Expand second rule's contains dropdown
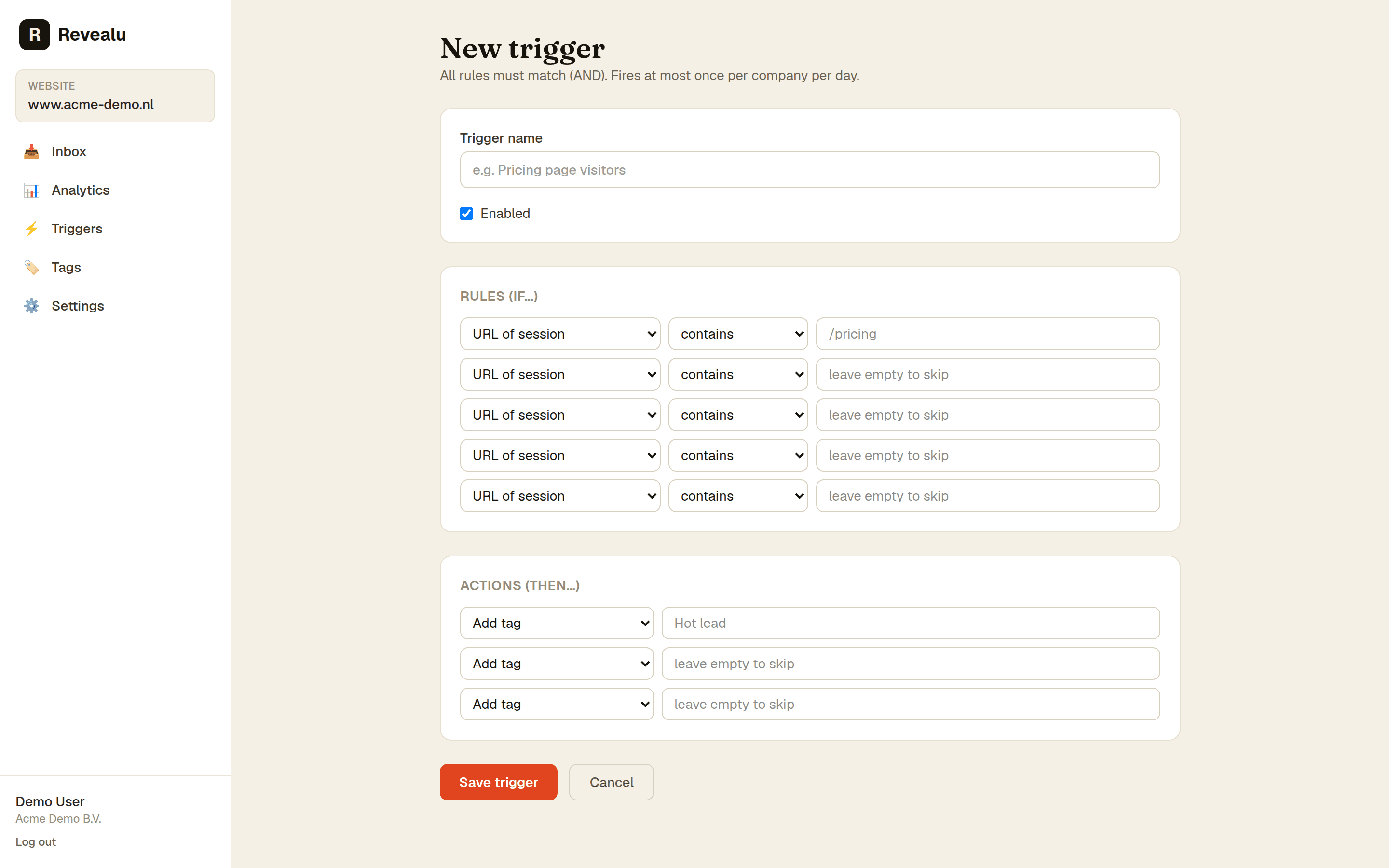The height and width of the screenshot is (868, 1389). [738, 374]
